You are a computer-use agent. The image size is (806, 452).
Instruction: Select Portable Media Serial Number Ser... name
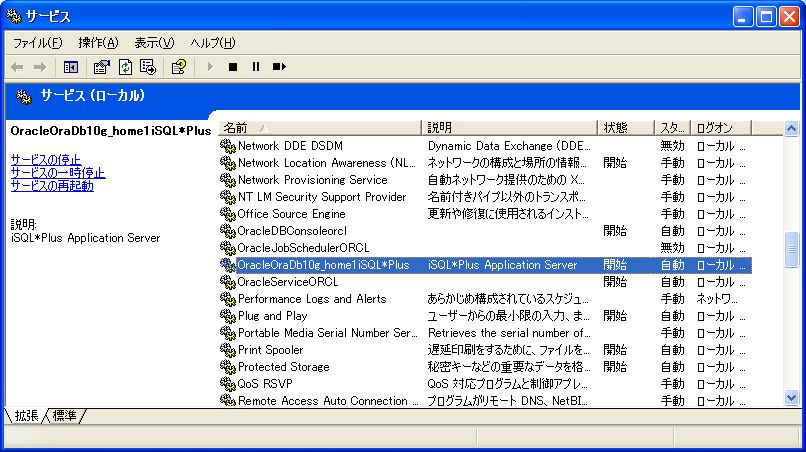pos(327,333)
